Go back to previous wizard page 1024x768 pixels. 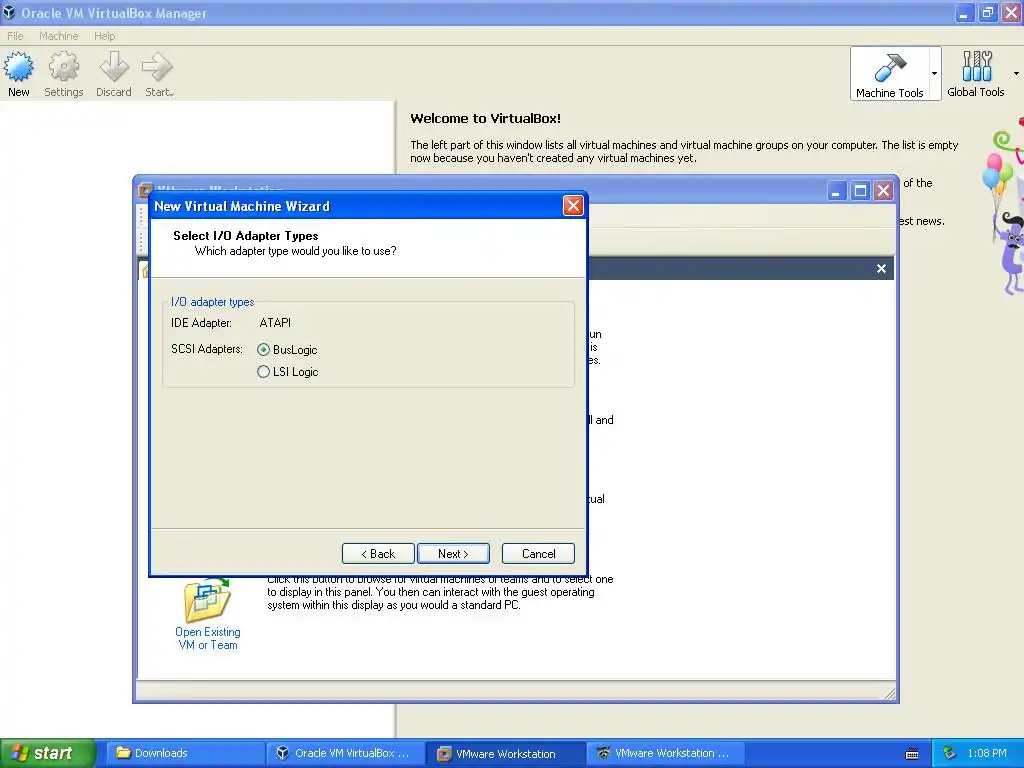coord(378,554)
